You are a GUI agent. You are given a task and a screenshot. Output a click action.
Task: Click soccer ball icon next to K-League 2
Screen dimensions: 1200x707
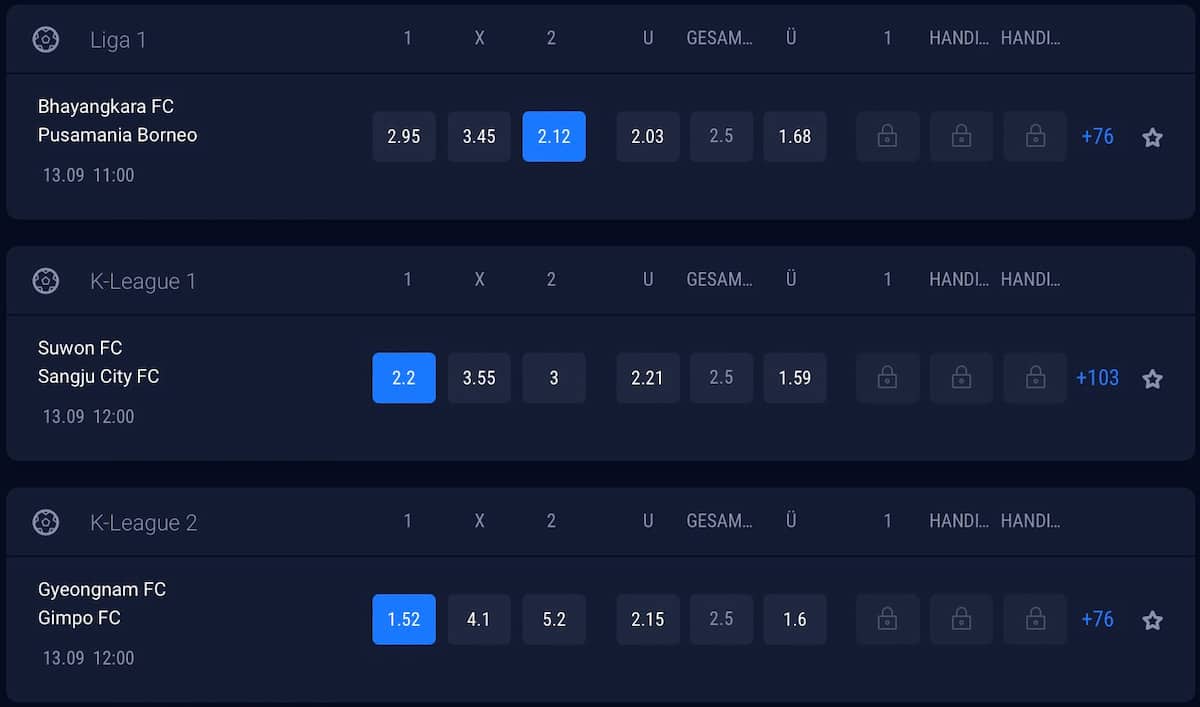[x=46, y=522]
